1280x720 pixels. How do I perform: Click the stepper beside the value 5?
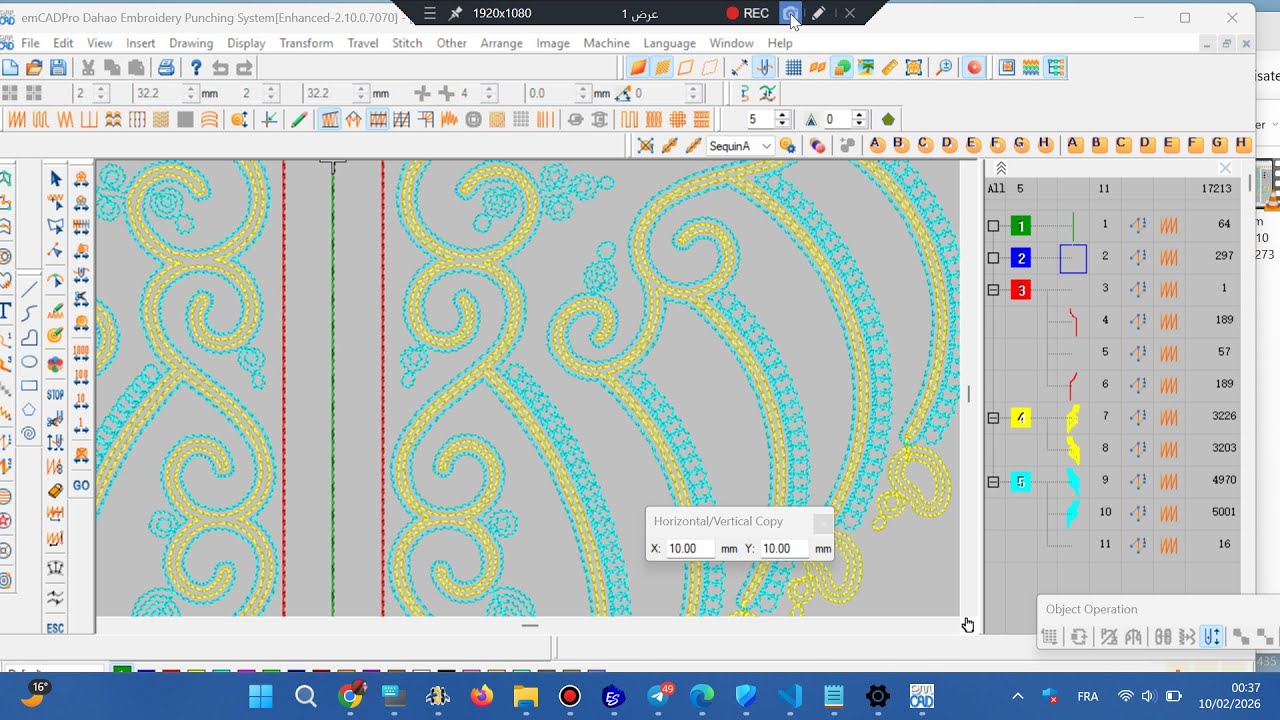783,119
